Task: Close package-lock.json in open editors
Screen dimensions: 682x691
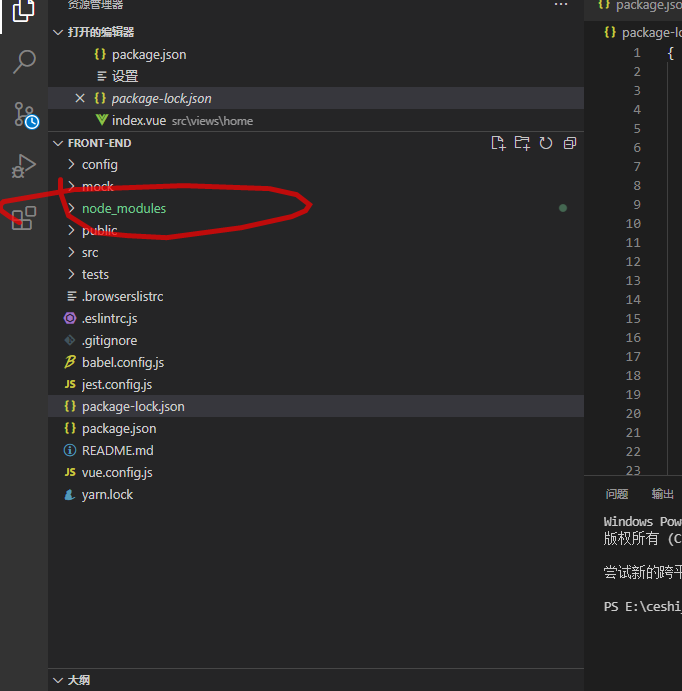Action: [80, 98]
